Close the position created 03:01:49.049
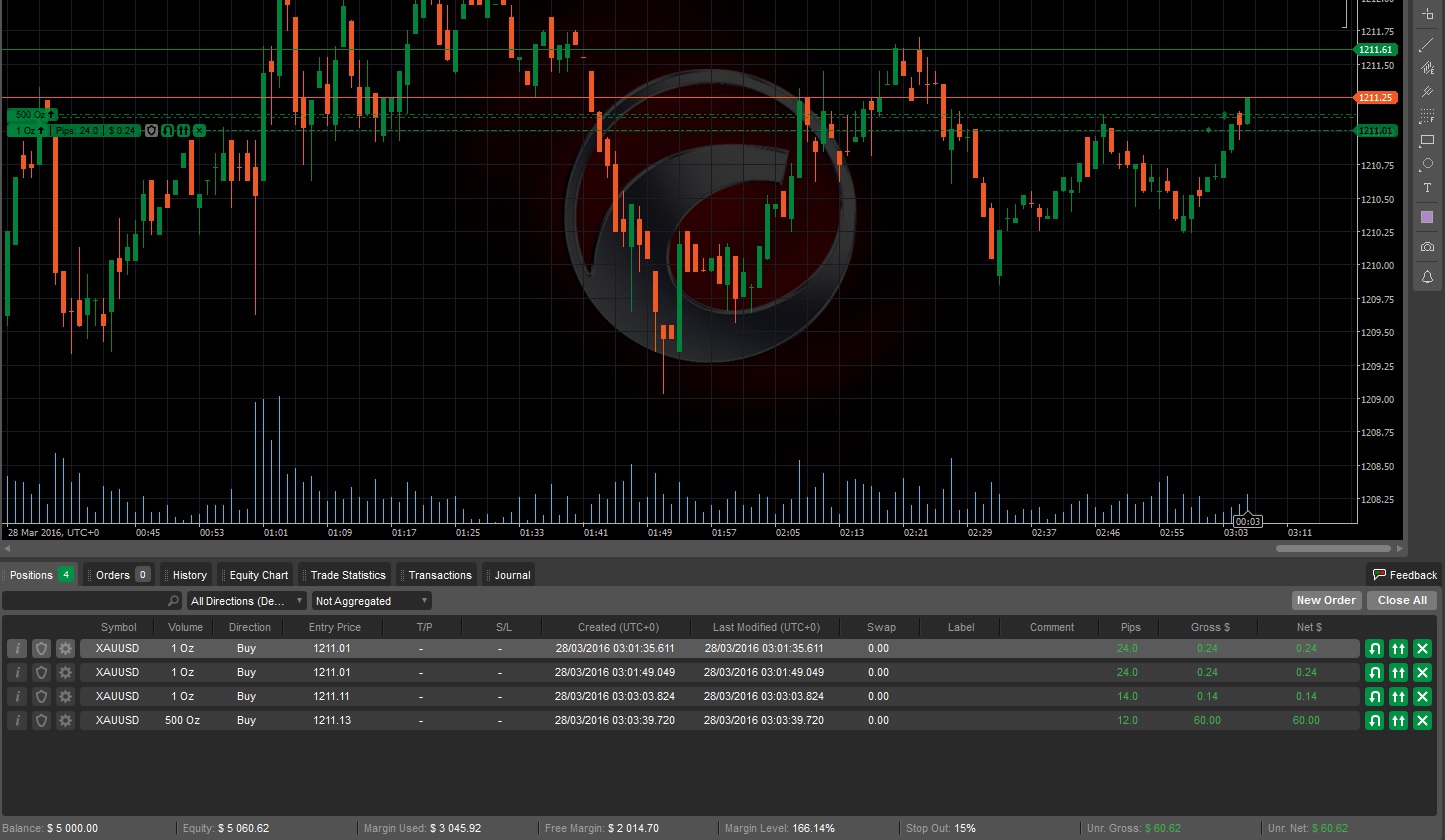 [1422, 672]
